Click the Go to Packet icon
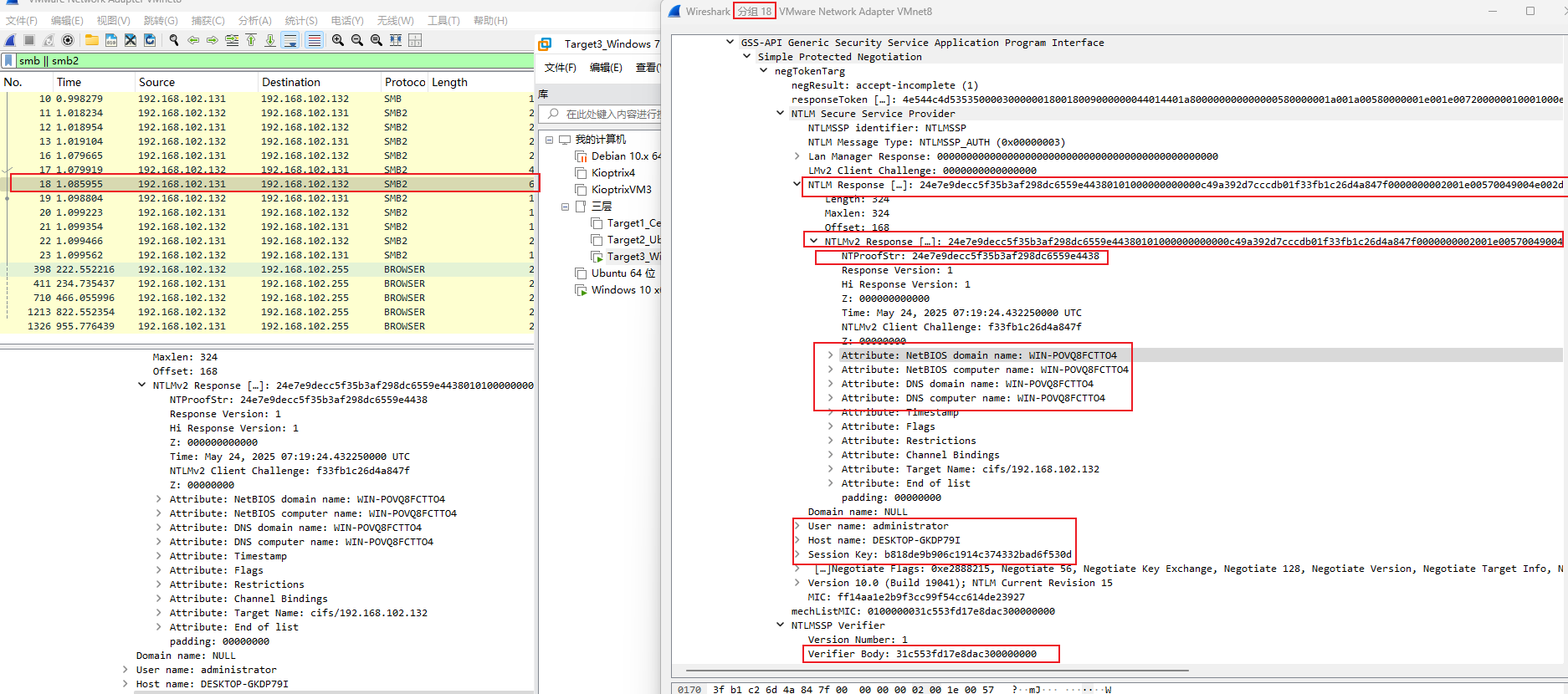This screenshot has width=1568, height=694. [232, 40]
